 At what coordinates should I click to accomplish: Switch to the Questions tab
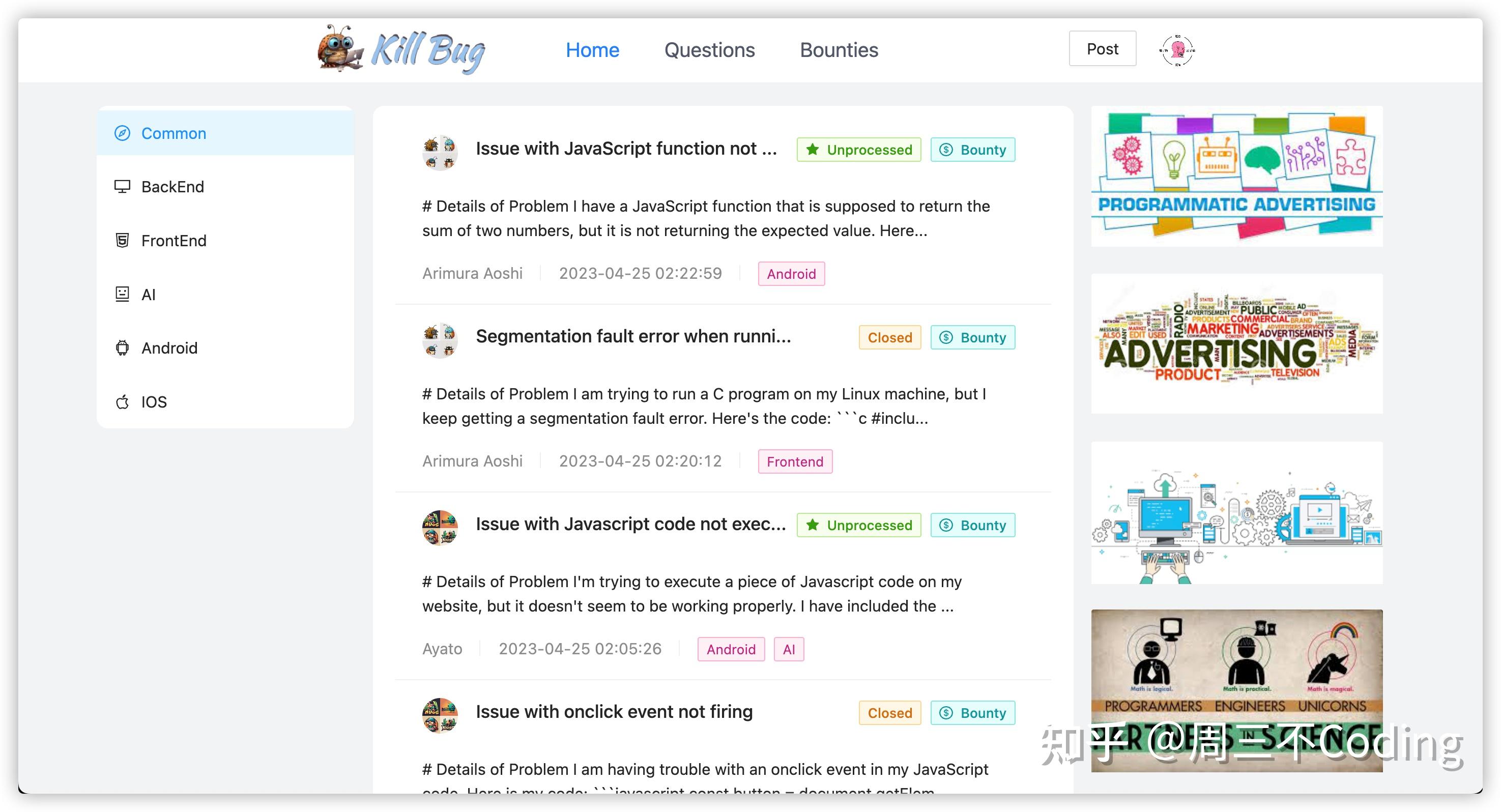click(x=709, y=50)
